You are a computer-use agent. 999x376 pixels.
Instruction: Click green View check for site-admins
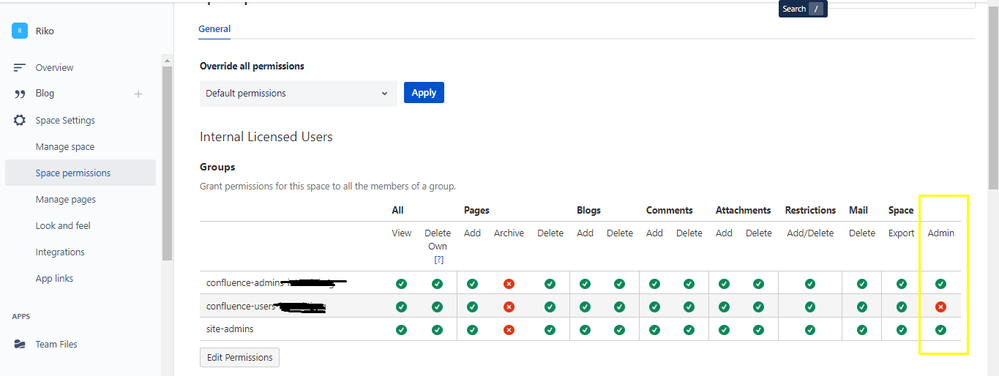coord(401,330)
